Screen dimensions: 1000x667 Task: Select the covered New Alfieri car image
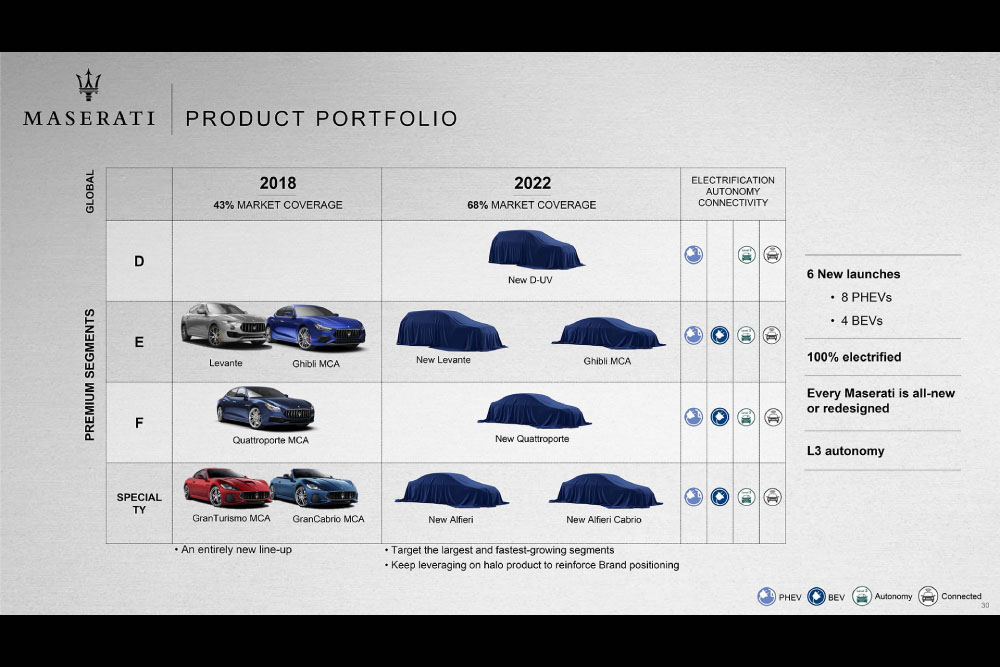pyautogui.click(x=452, y=490)
